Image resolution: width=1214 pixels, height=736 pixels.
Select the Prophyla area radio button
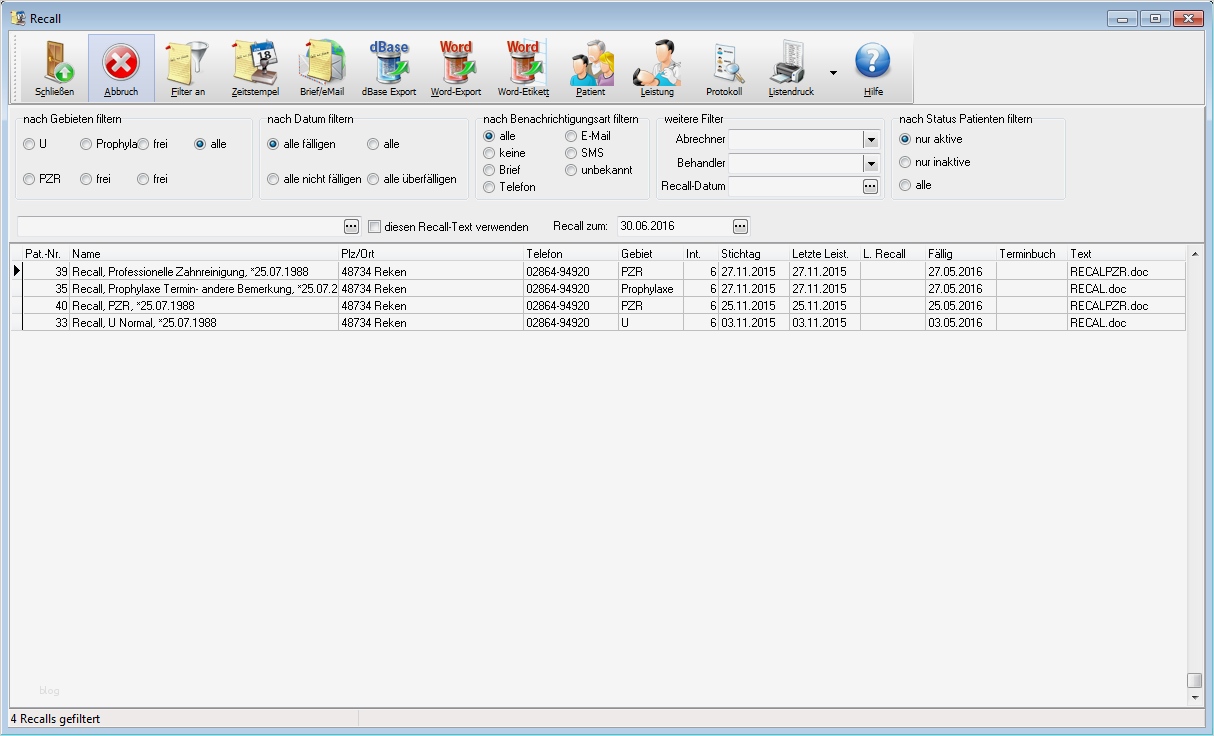pos(86,144)
